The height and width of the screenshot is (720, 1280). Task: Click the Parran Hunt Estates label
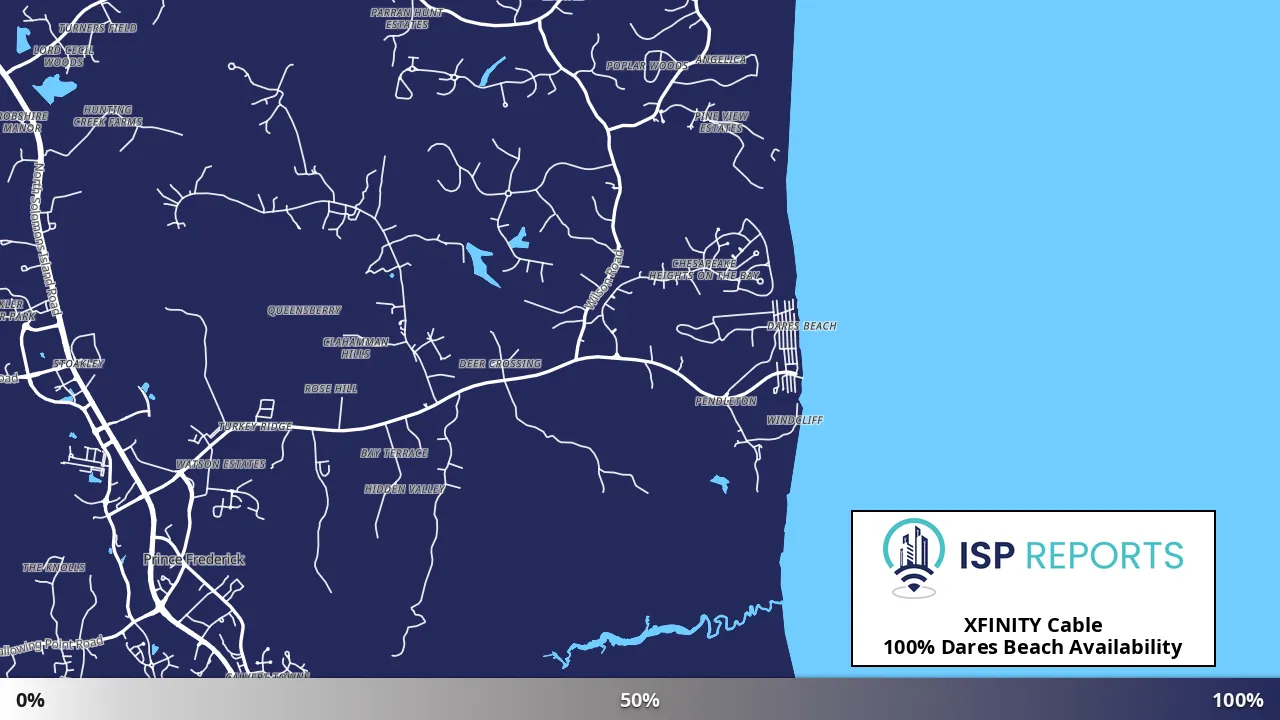pyautogui.click(x=406, y=18)
